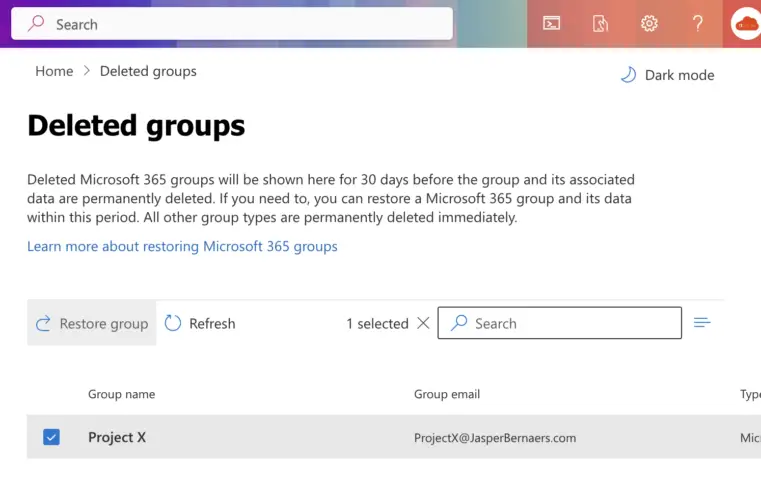
Task: Sort by Group email column header
Action: coord(447,394)
